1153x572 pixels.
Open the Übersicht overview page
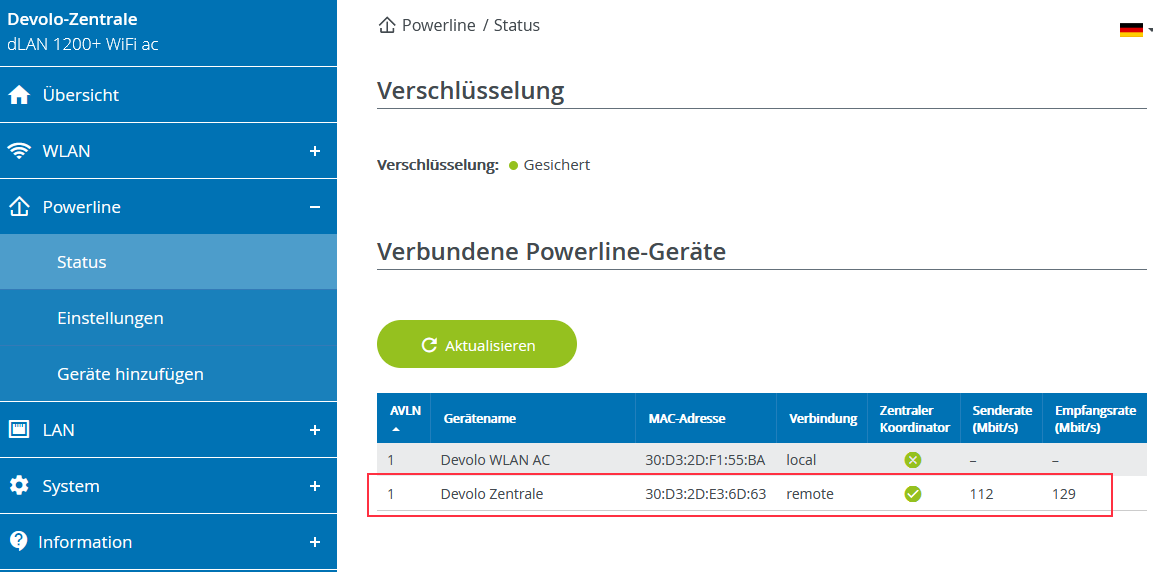pyautogui.click(x=168, y=95)
